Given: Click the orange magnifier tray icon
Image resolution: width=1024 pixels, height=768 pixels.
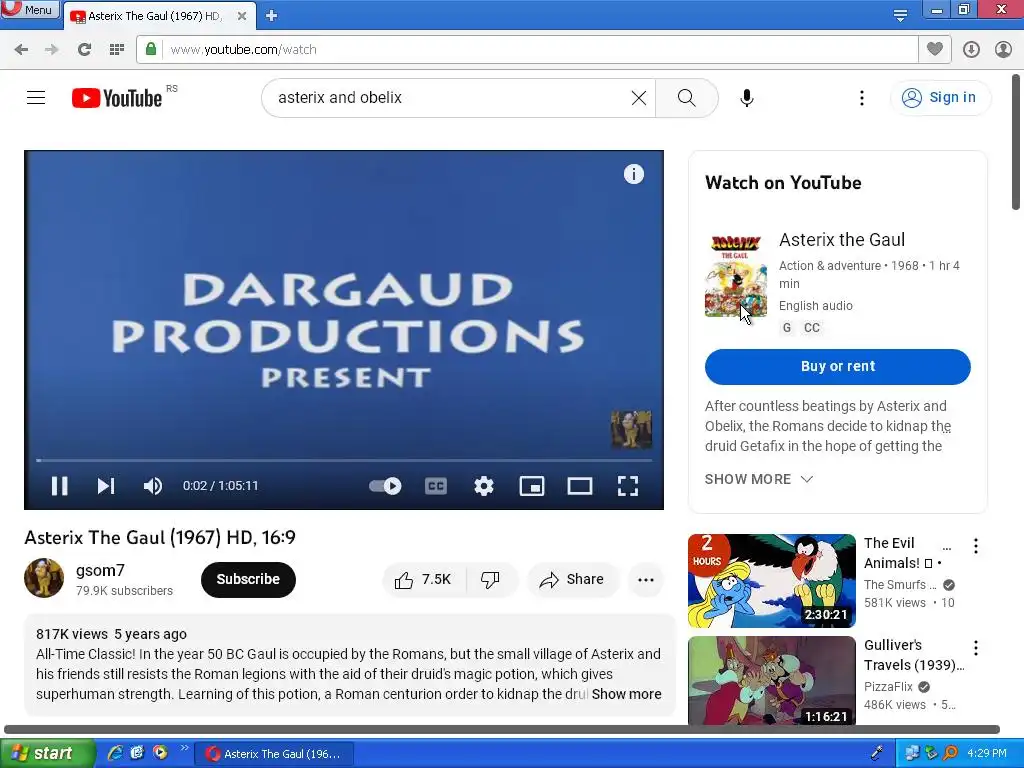Looking at the screenshot, I should pyautogui.click(x=950, y=753).
